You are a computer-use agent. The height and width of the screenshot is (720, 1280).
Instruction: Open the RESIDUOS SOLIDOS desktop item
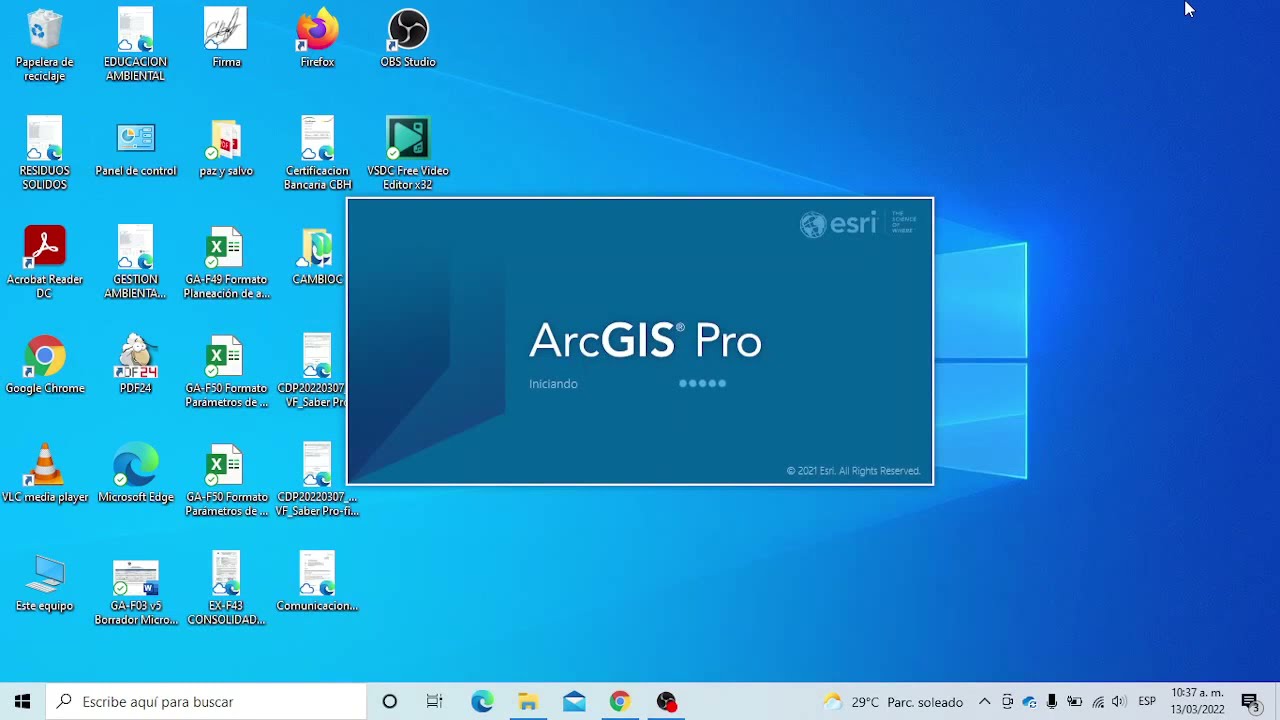(45, 153)
